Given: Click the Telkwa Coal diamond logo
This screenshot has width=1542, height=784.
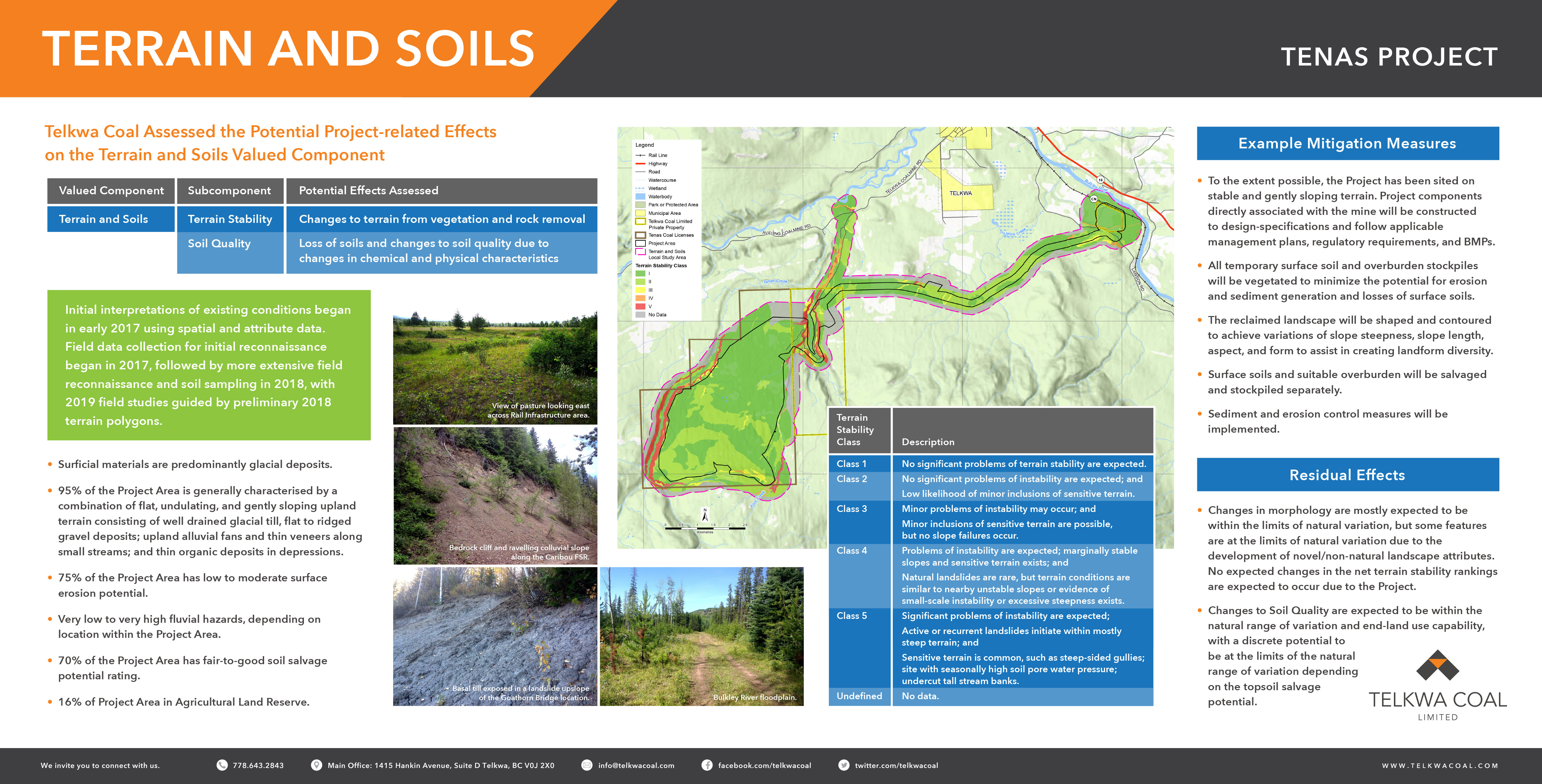Looking at the screenshot, I should pos(1437,665).
